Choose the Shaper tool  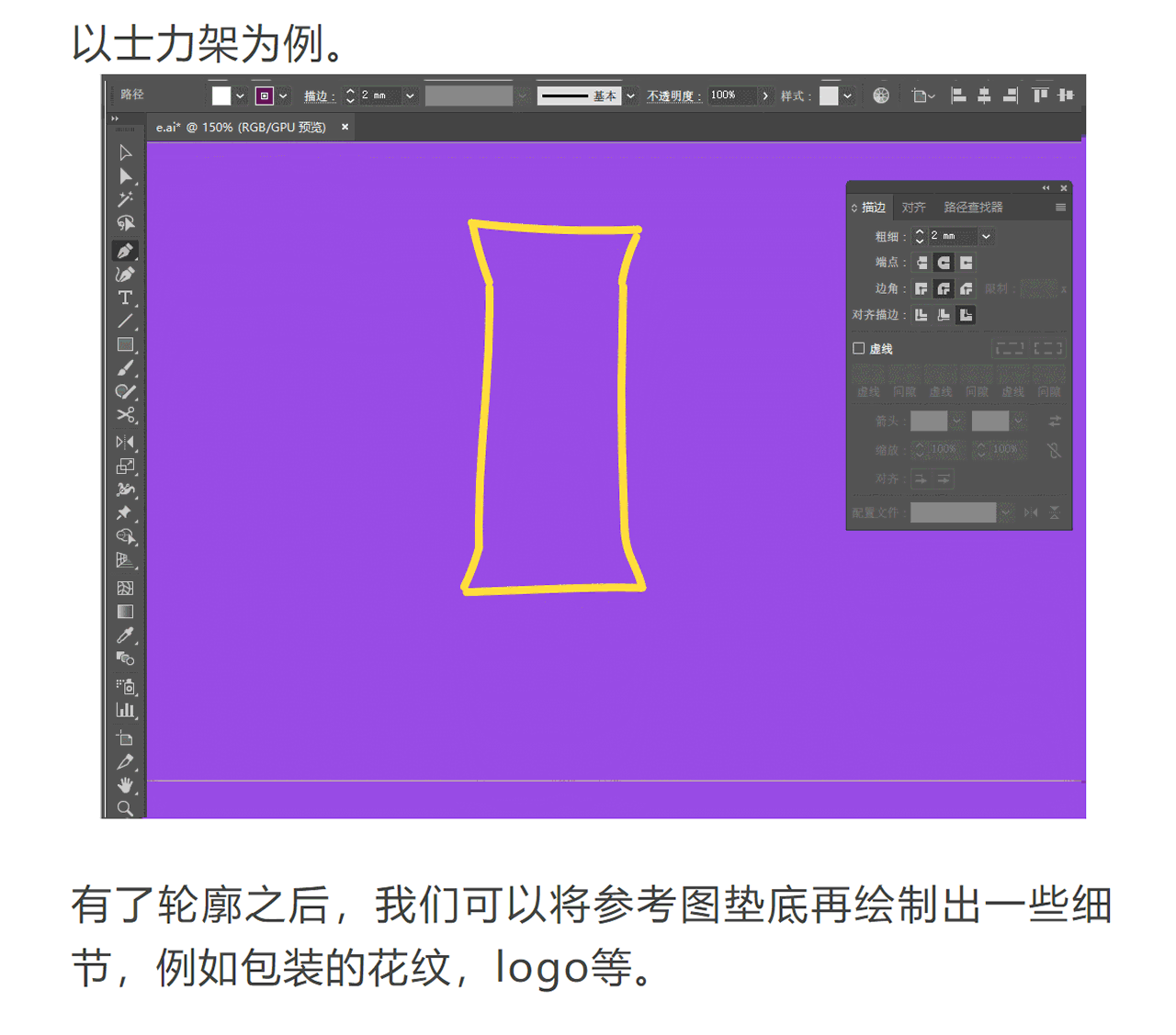pyautogui.click(x=126, y=392)
